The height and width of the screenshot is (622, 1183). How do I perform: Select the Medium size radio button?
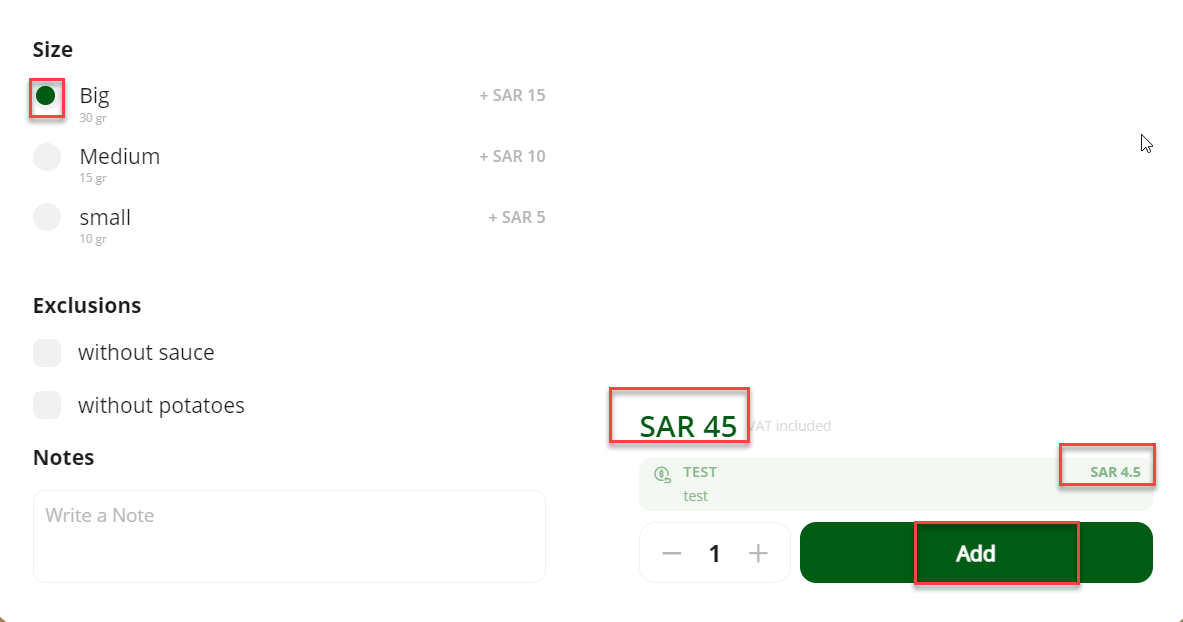[x=47, y=157]
